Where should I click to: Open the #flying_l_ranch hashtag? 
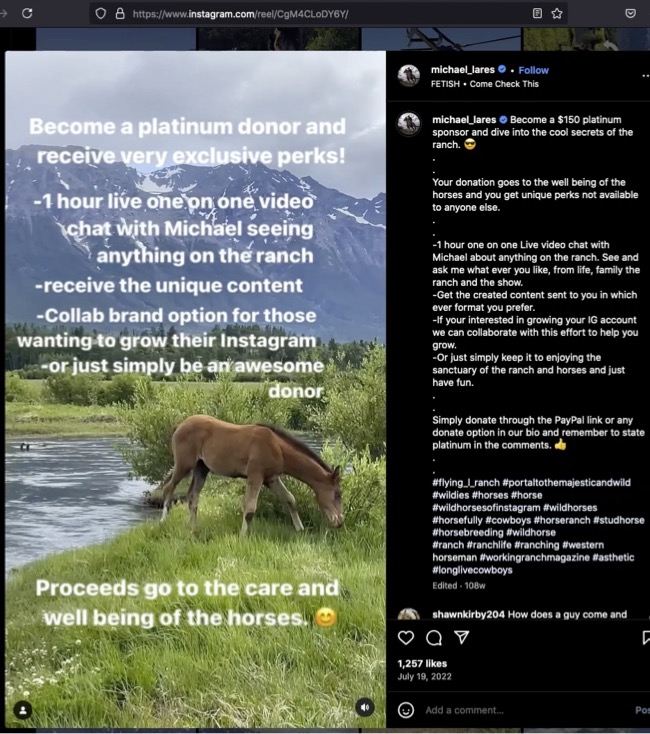(x=470, y=483)
